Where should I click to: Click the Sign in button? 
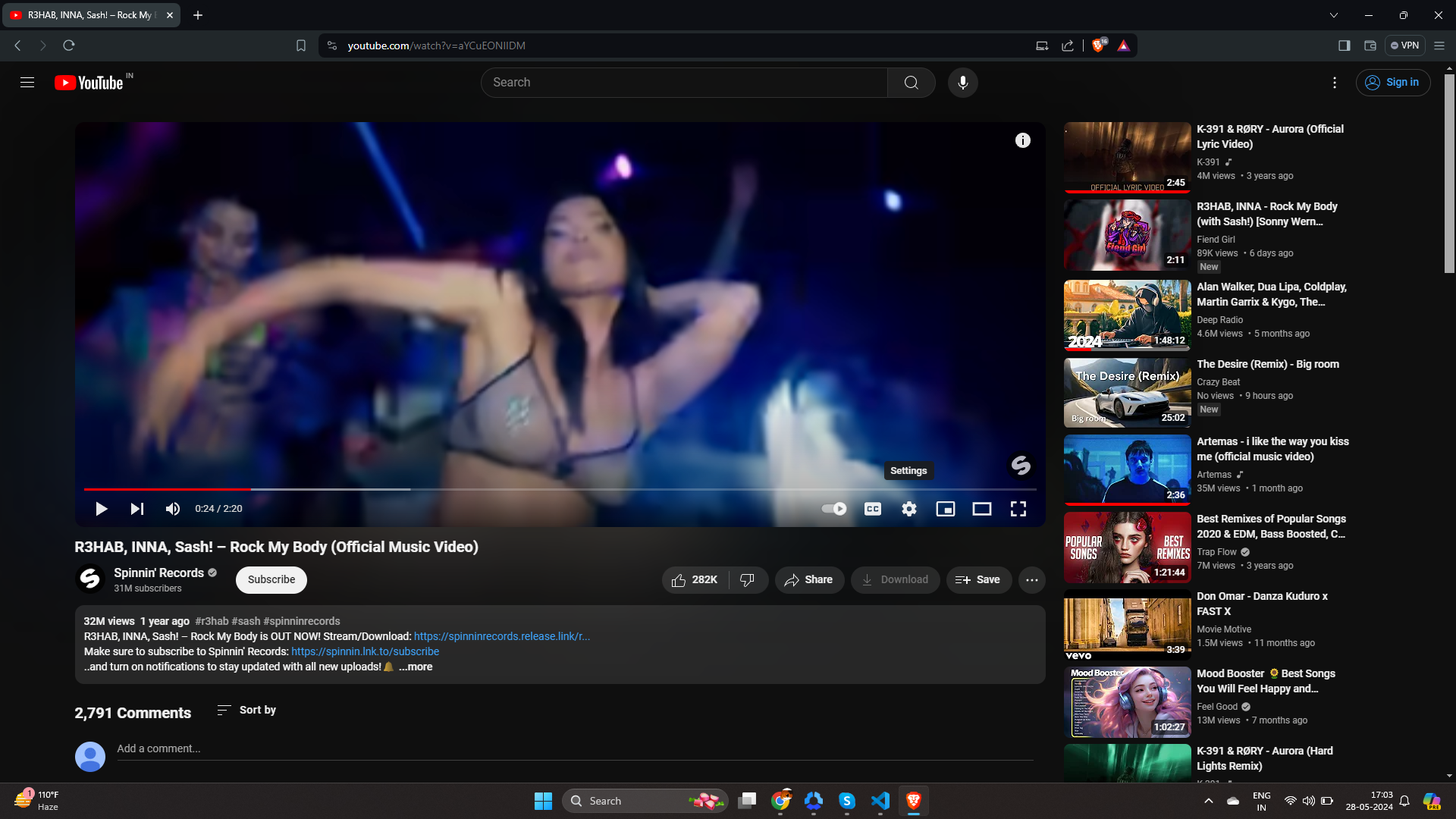1393,83
